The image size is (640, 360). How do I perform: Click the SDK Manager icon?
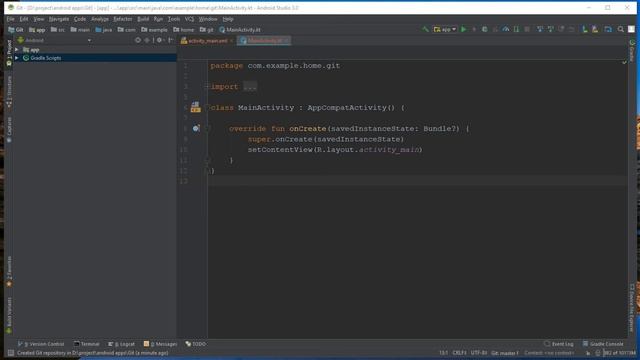(x=595, y=29)
